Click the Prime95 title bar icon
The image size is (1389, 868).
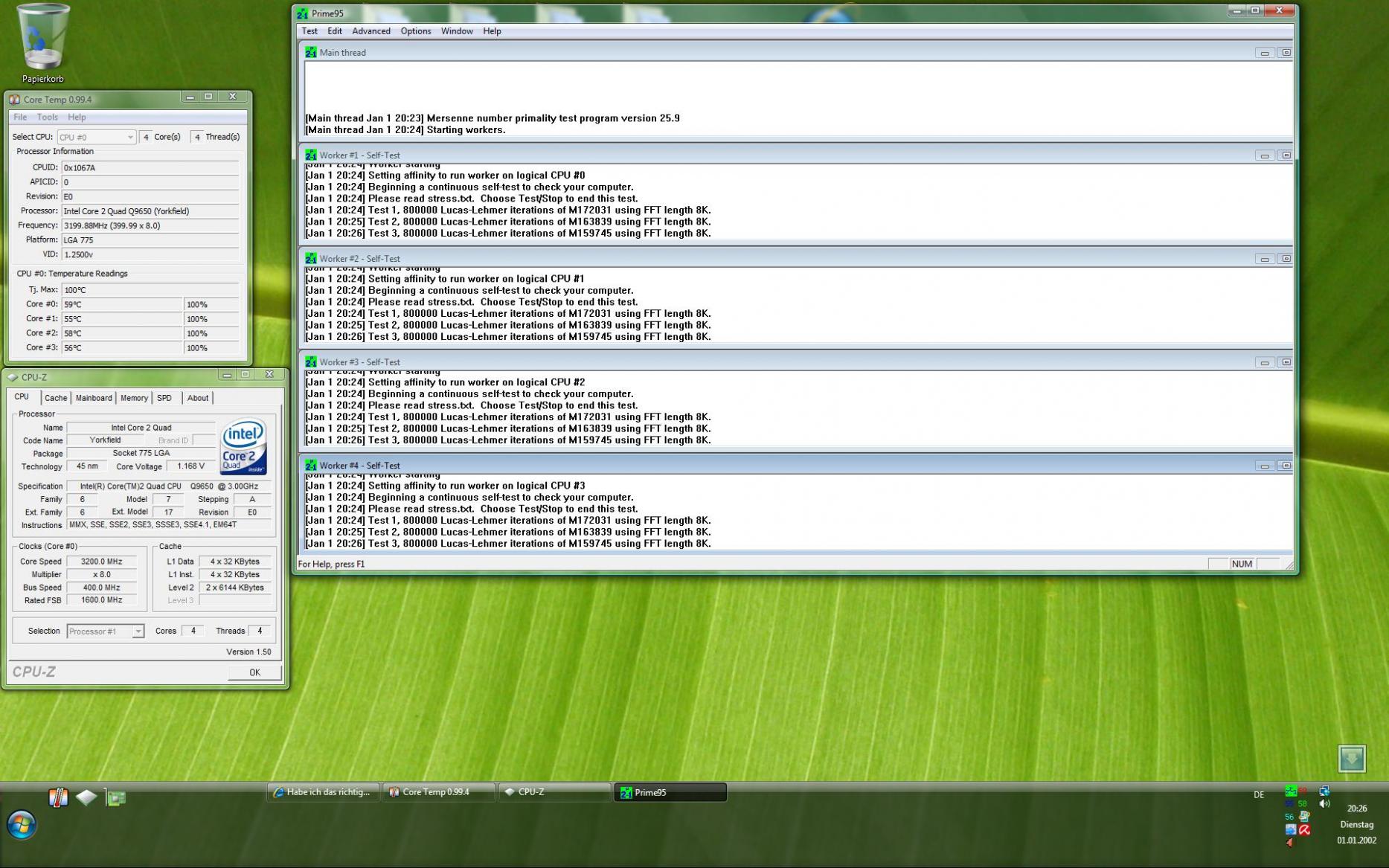pos(302,13)
